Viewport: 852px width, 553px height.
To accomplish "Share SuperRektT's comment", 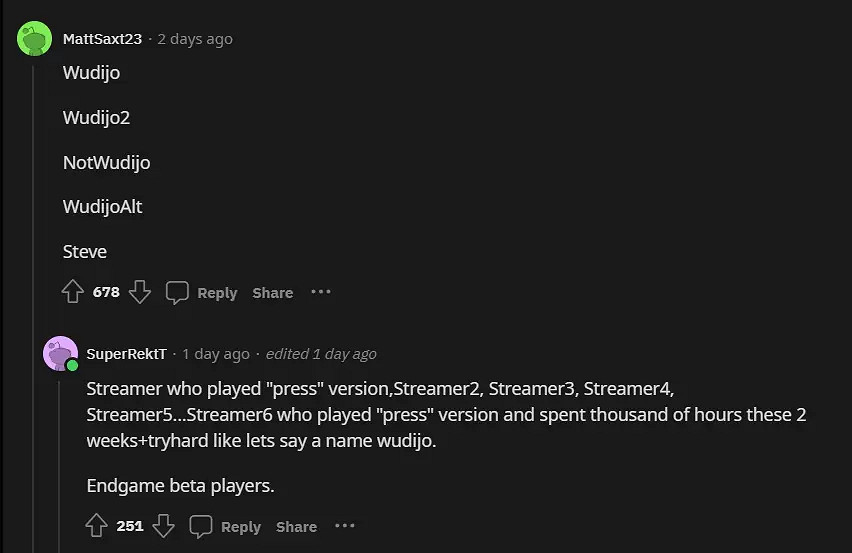I will [x=296, y=526].
